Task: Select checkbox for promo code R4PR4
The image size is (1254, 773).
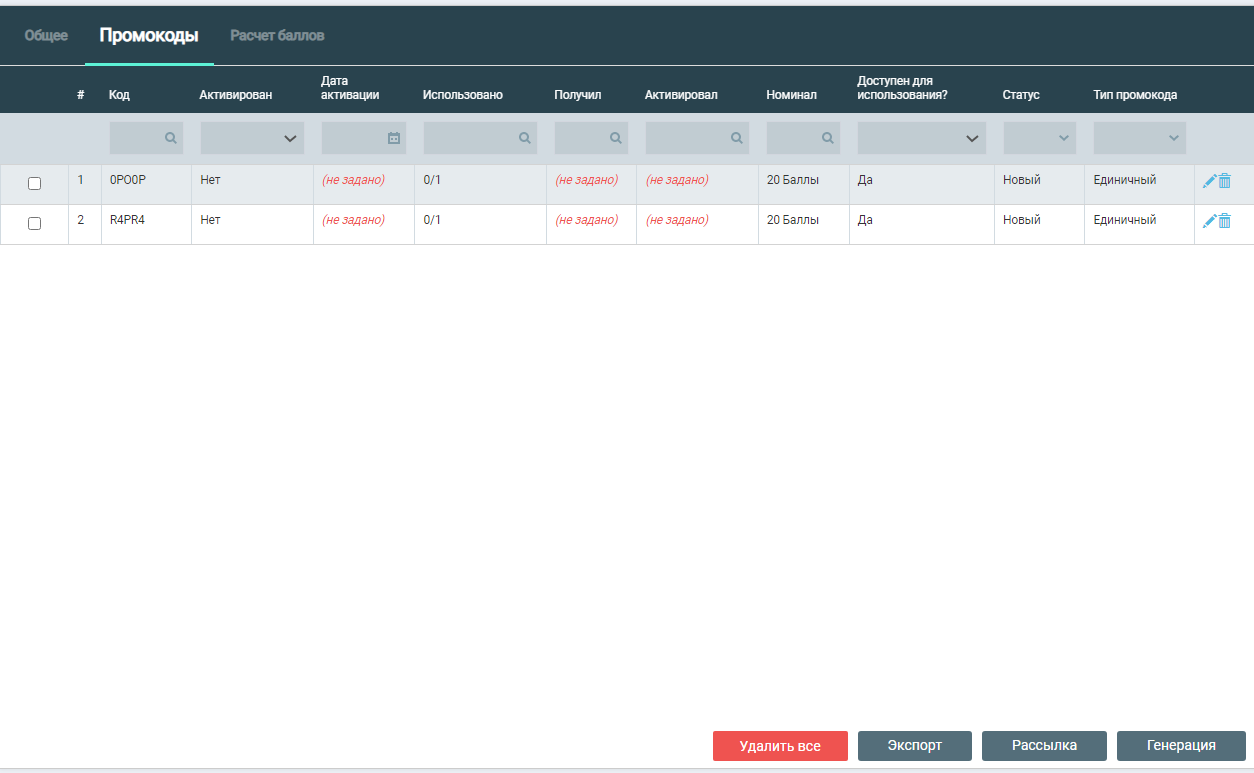Action: pos(34,224)
